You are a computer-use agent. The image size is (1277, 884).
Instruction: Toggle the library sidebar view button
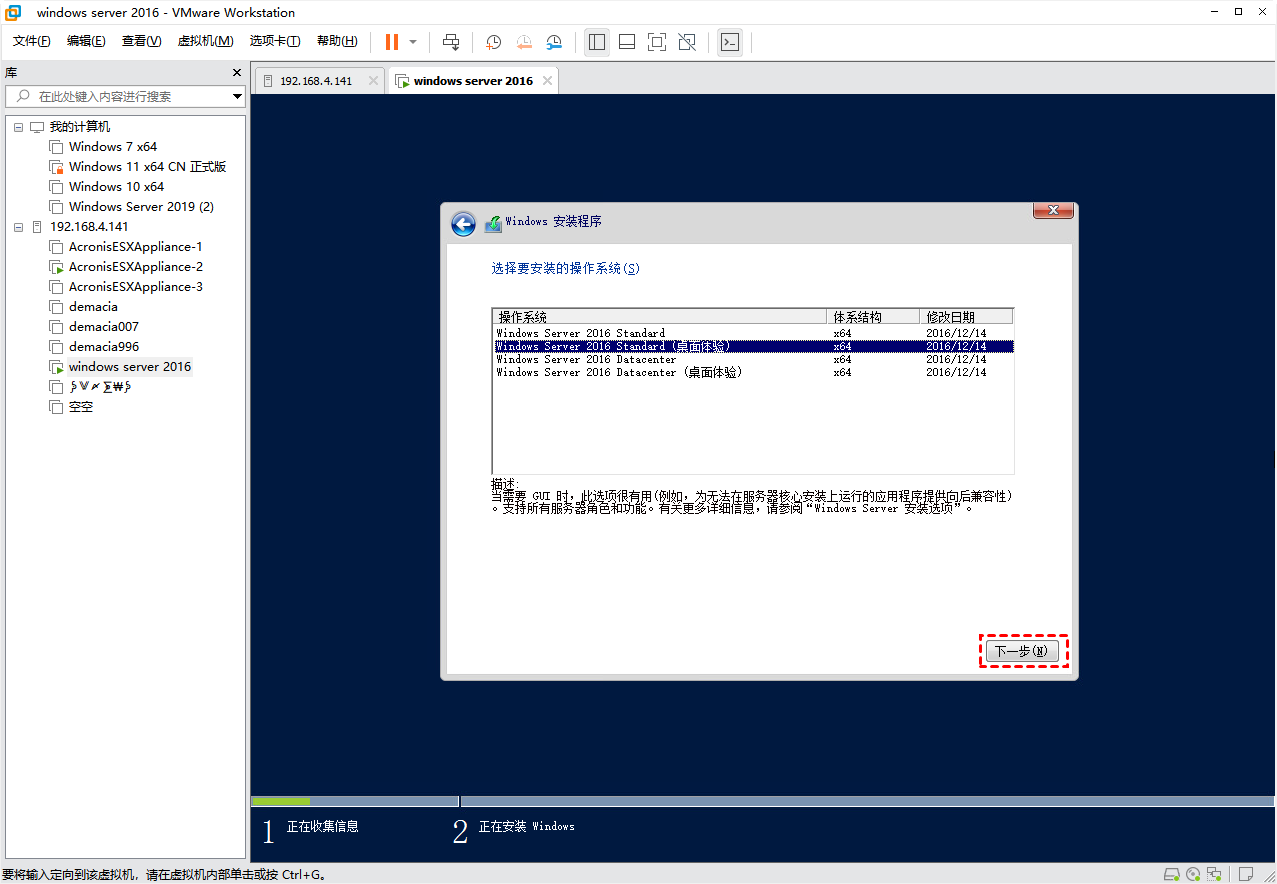click(x=597, y=42)
